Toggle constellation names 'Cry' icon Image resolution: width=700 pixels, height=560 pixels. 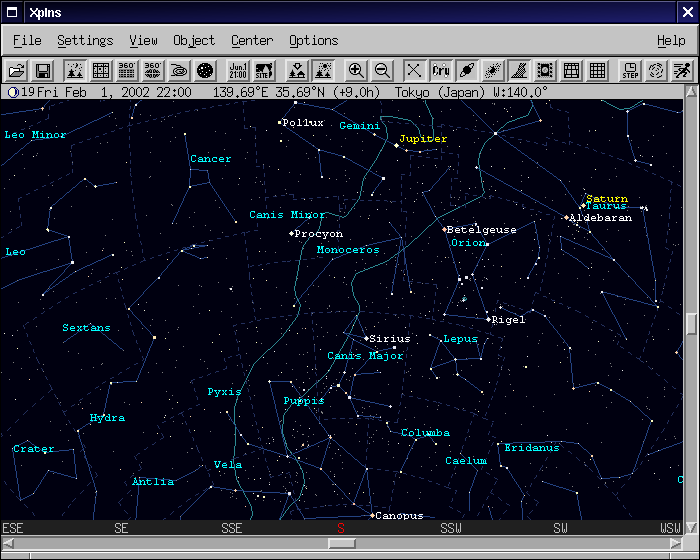coord(441,71)
